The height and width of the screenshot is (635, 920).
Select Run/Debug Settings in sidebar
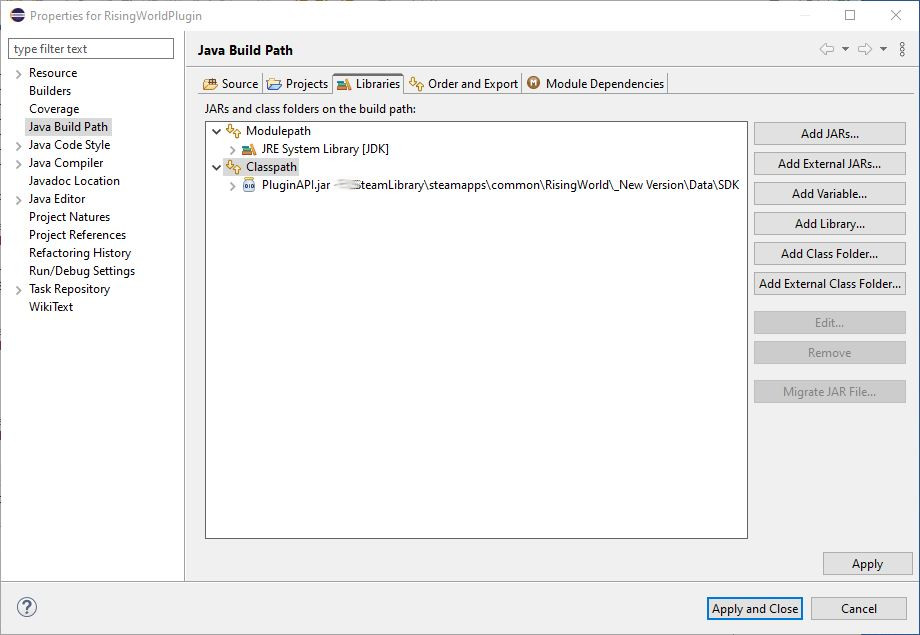(82, 271)
